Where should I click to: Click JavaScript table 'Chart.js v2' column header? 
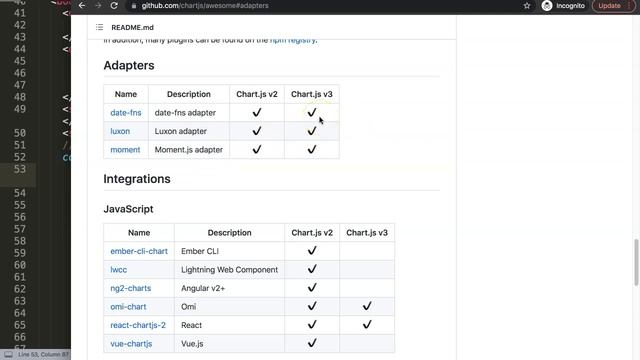312,233
